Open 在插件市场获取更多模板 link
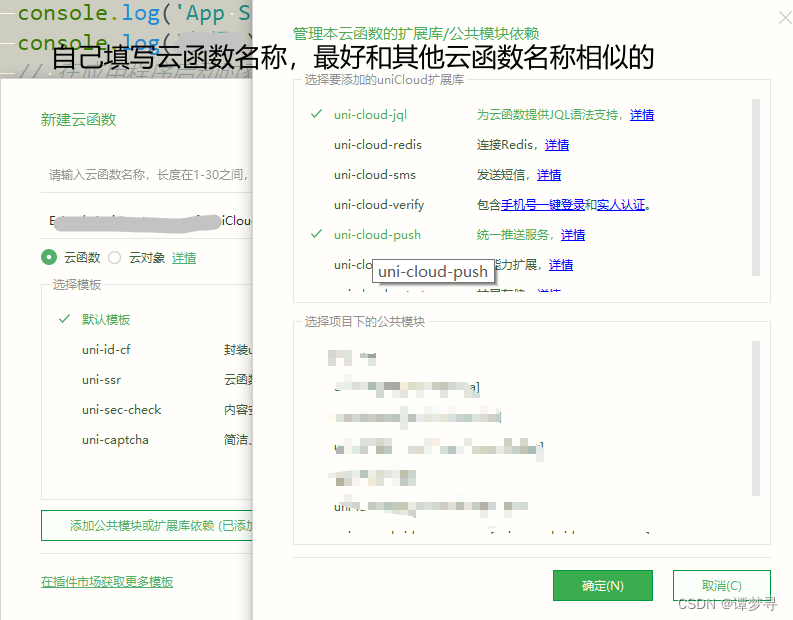 (x=107, y=582)
